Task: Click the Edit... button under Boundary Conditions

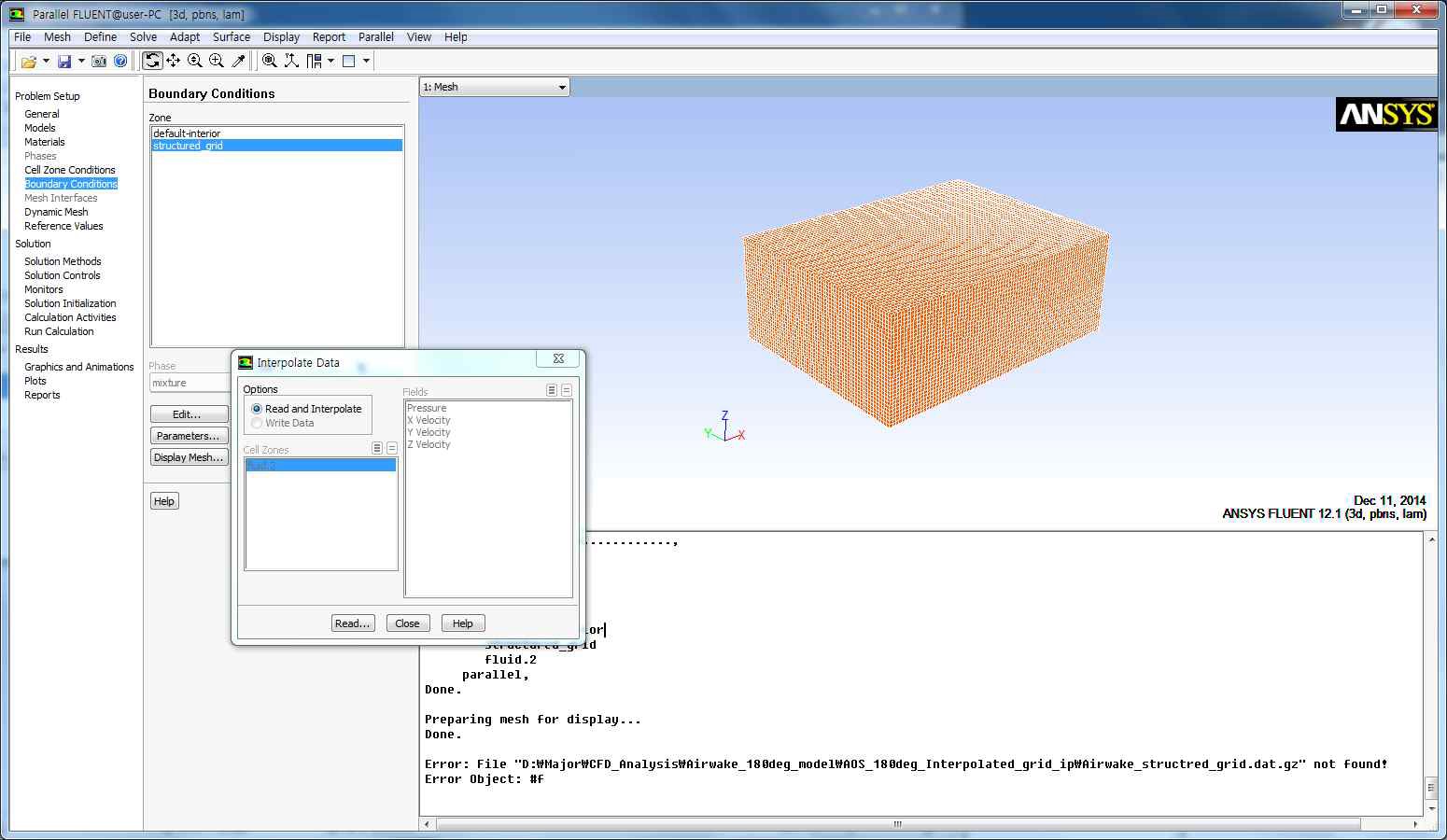Action: coord(190,414)
